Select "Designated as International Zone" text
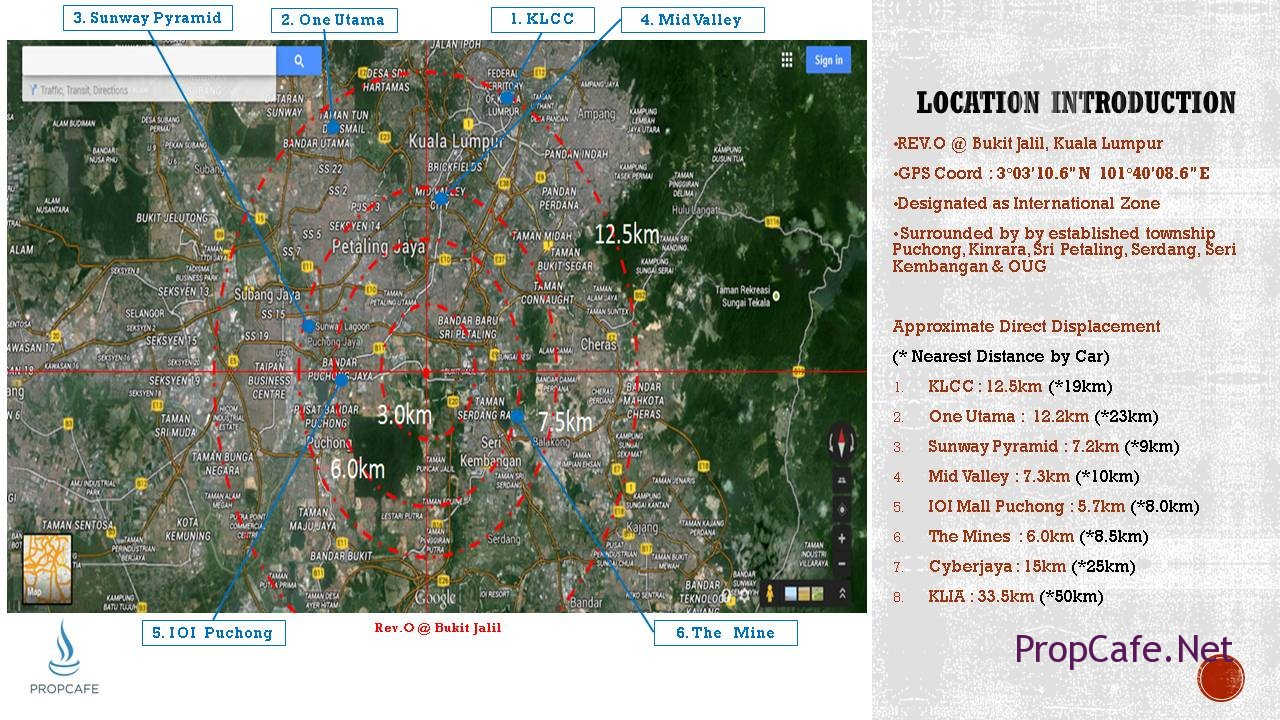 coord(1026,204)
